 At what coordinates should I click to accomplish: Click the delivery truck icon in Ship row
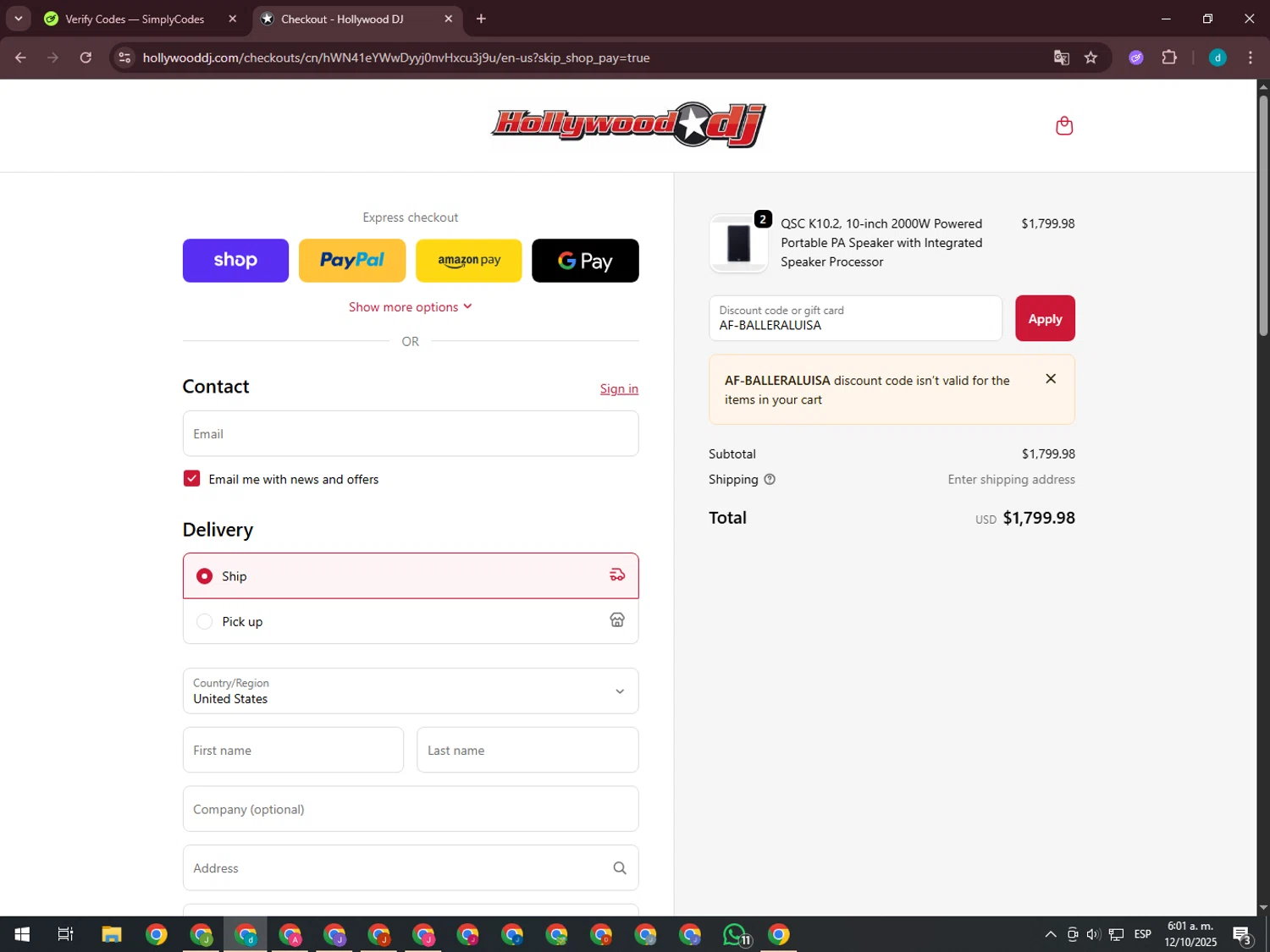coord(617,575)
